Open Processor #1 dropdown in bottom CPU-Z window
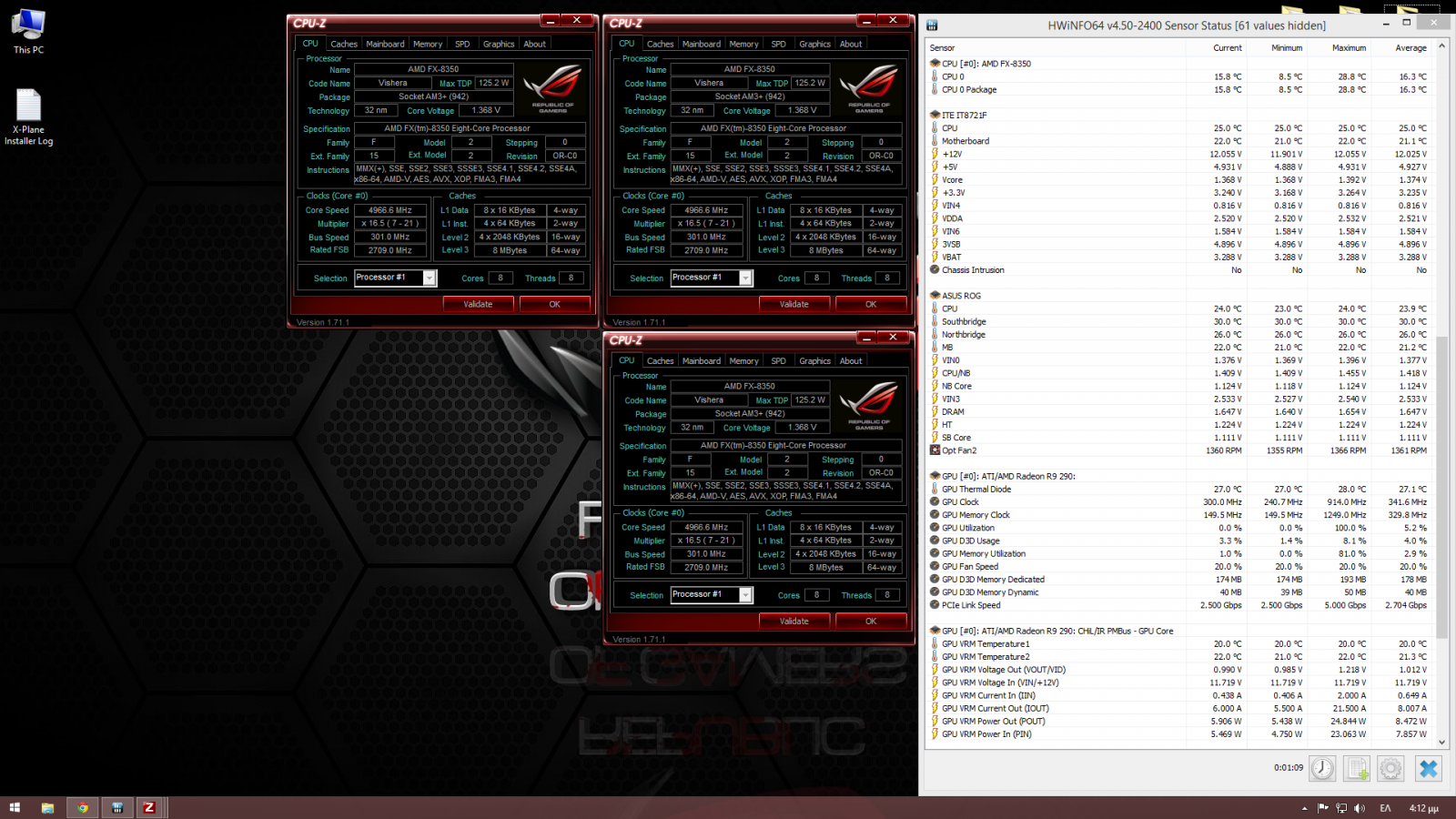1456x819 pixels. click(x=746, y=595)
